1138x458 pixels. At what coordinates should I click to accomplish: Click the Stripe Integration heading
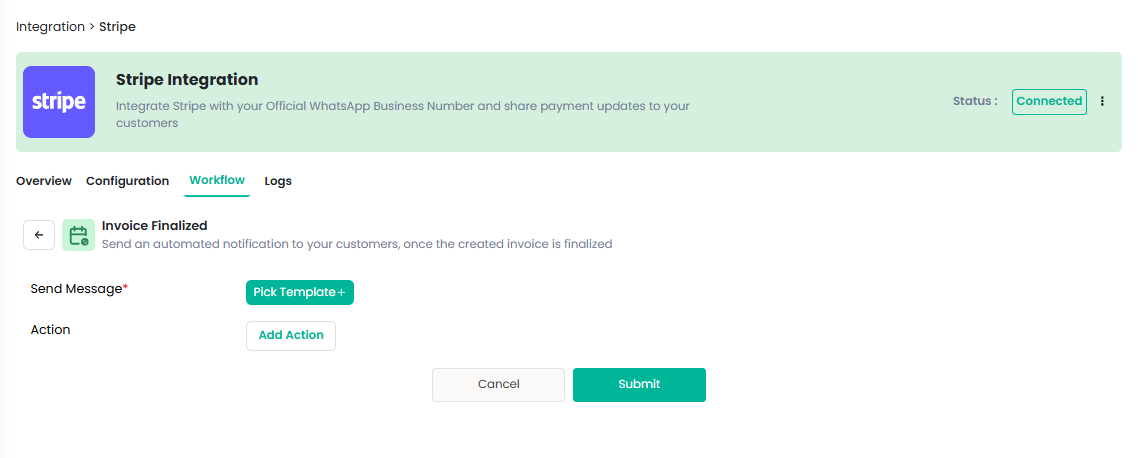[187, 80]
